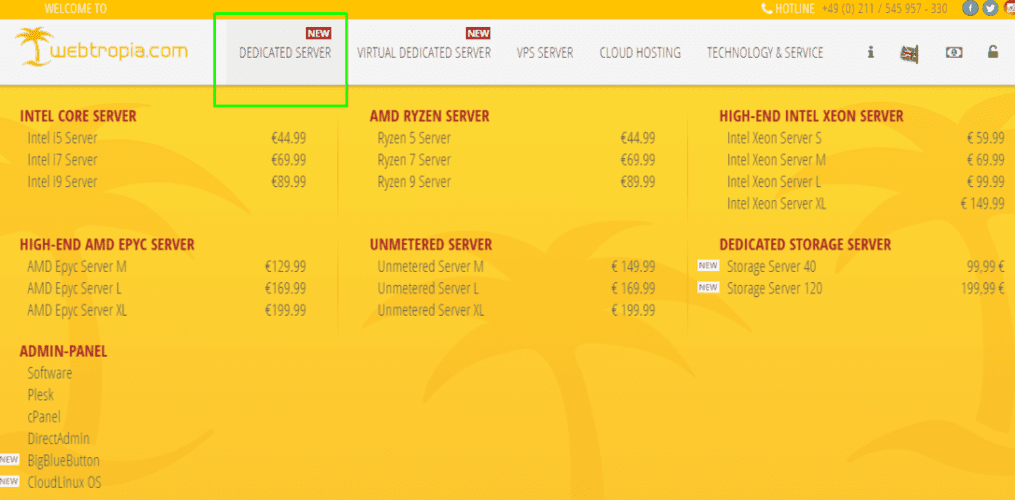Select the Intel i7 Server link
The image size is (1015, 500).
coord(62,160)
